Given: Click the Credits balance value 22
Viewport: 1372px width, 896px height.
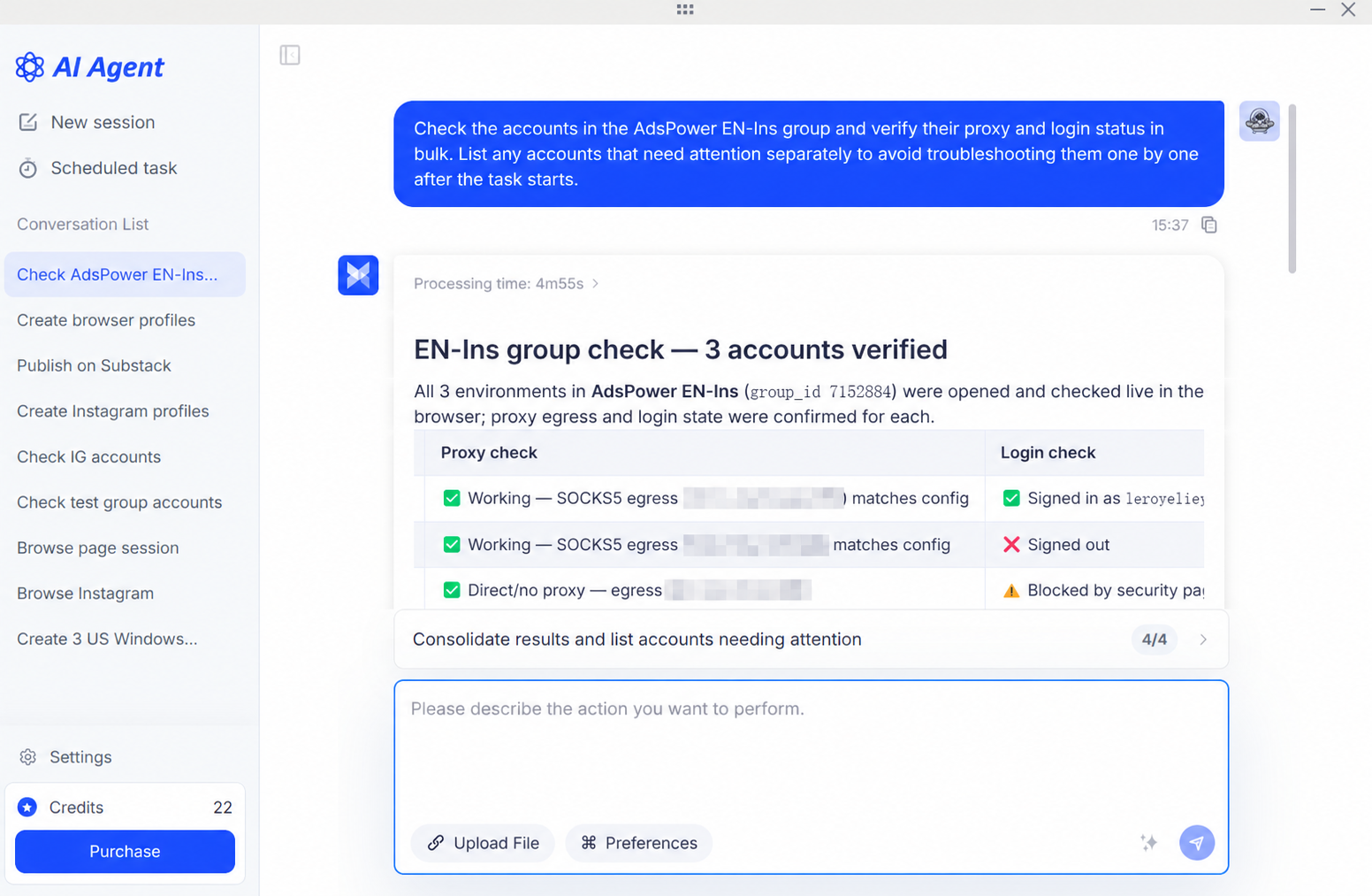Looking at the screenshot, I should [x=223, y=808].
